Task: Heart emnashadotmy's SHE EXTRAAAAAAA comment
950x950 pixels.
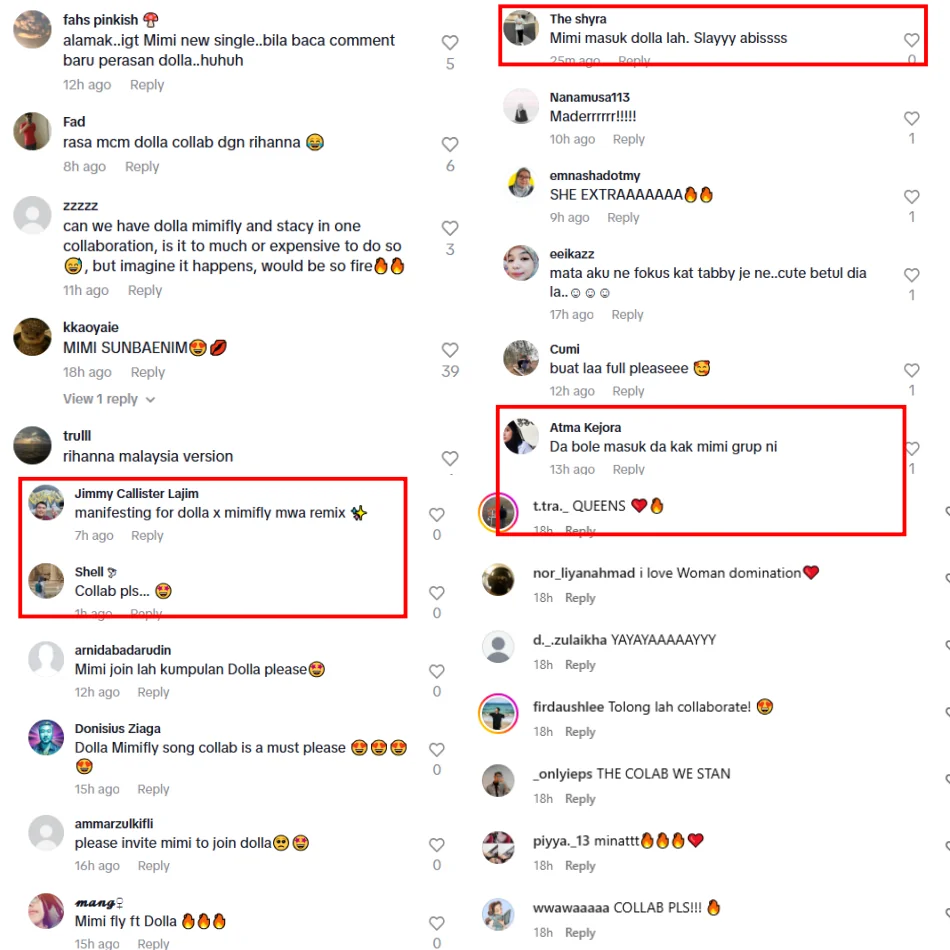Action: [x=911, y=196]
